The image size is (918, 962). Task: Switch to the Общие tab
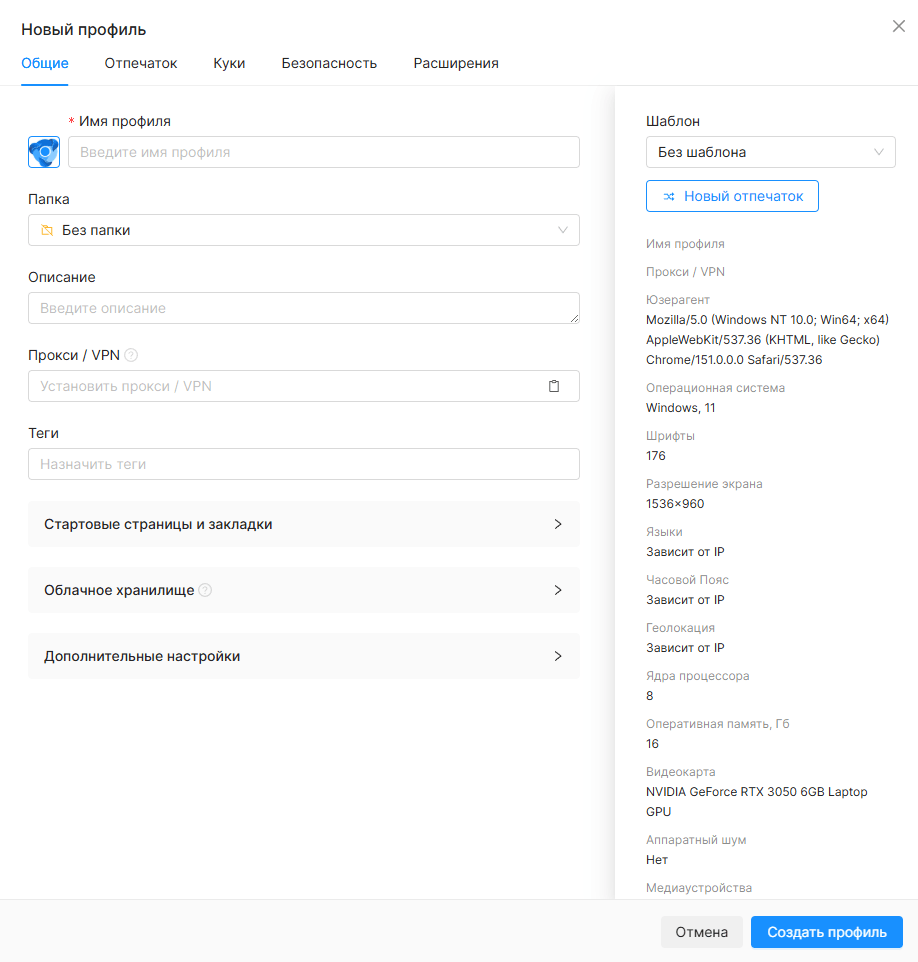tap(45, 63)
